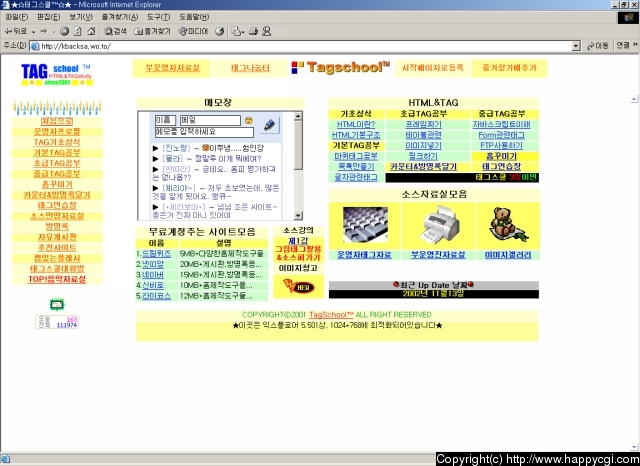Open the View (보기) menu
The image size is (640, 466).
click(x=81, y=17)
